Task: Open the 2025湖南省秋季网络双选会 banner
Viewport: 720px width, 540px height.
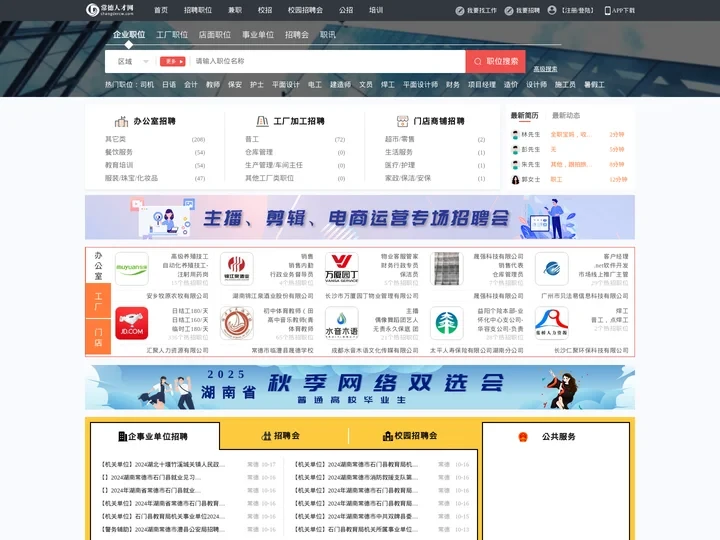Action: [360, 387]
